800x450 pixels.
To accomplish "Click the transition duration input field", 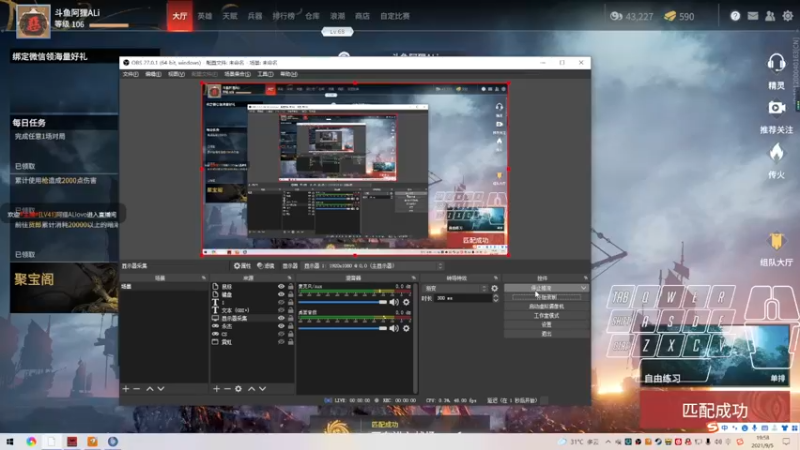I will click(463, 298).
